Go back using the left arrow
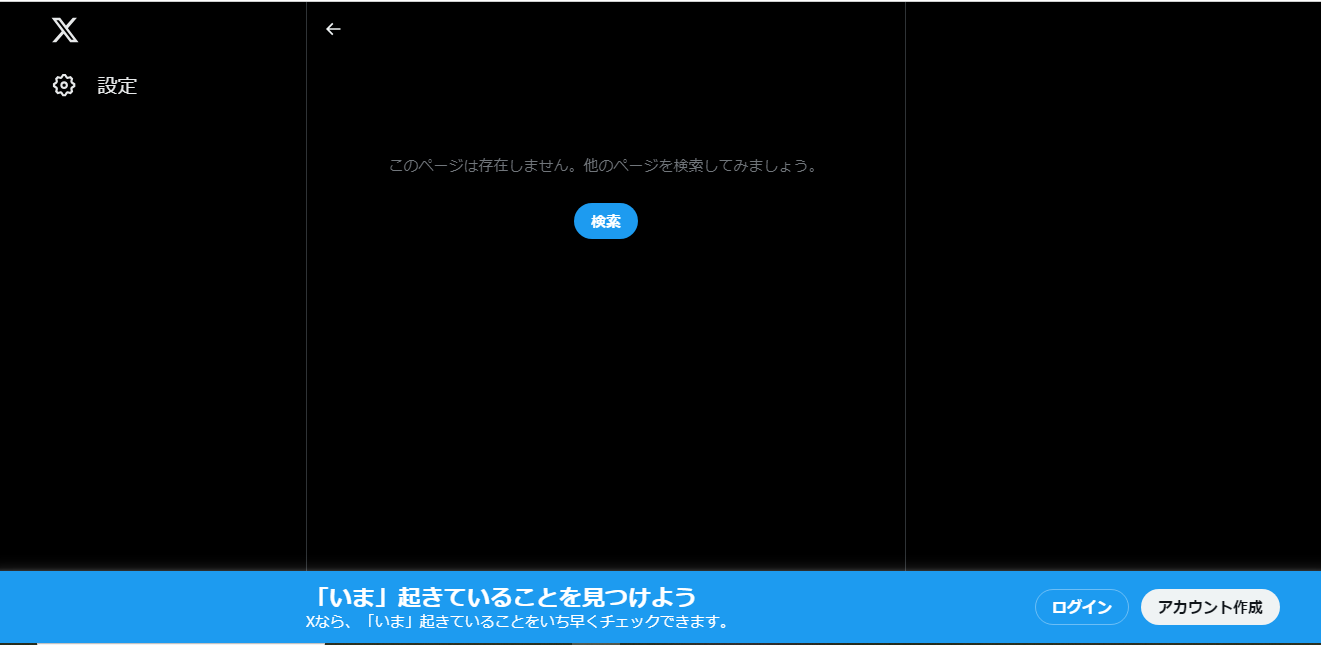 pyautogui.click(x=333, y=29)
